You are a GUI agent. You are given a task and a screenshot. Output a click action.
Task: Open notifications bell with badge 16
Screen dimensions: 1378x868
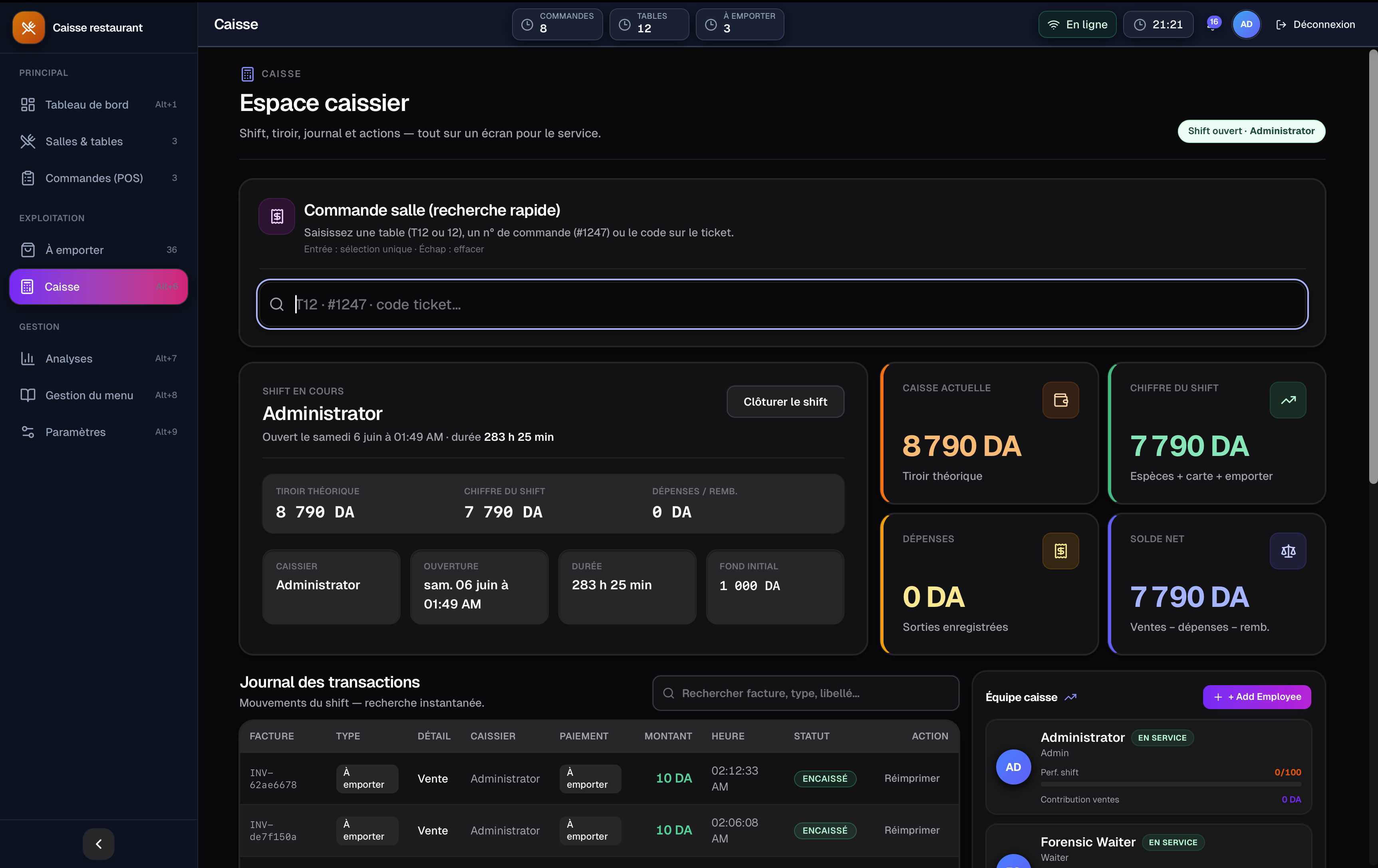(x=1213, y=24)
